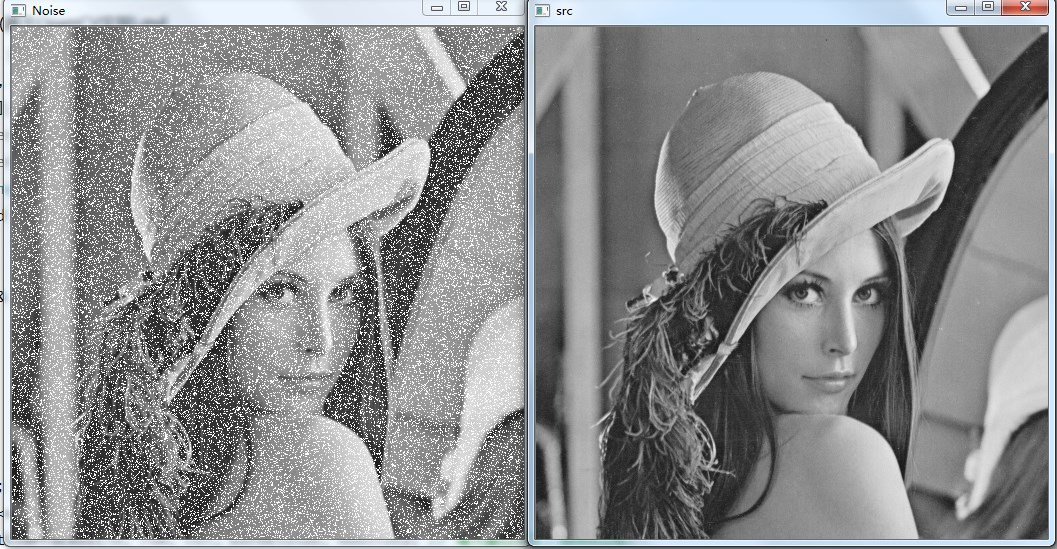Click the src window's title bar icon

pos(542,10)
